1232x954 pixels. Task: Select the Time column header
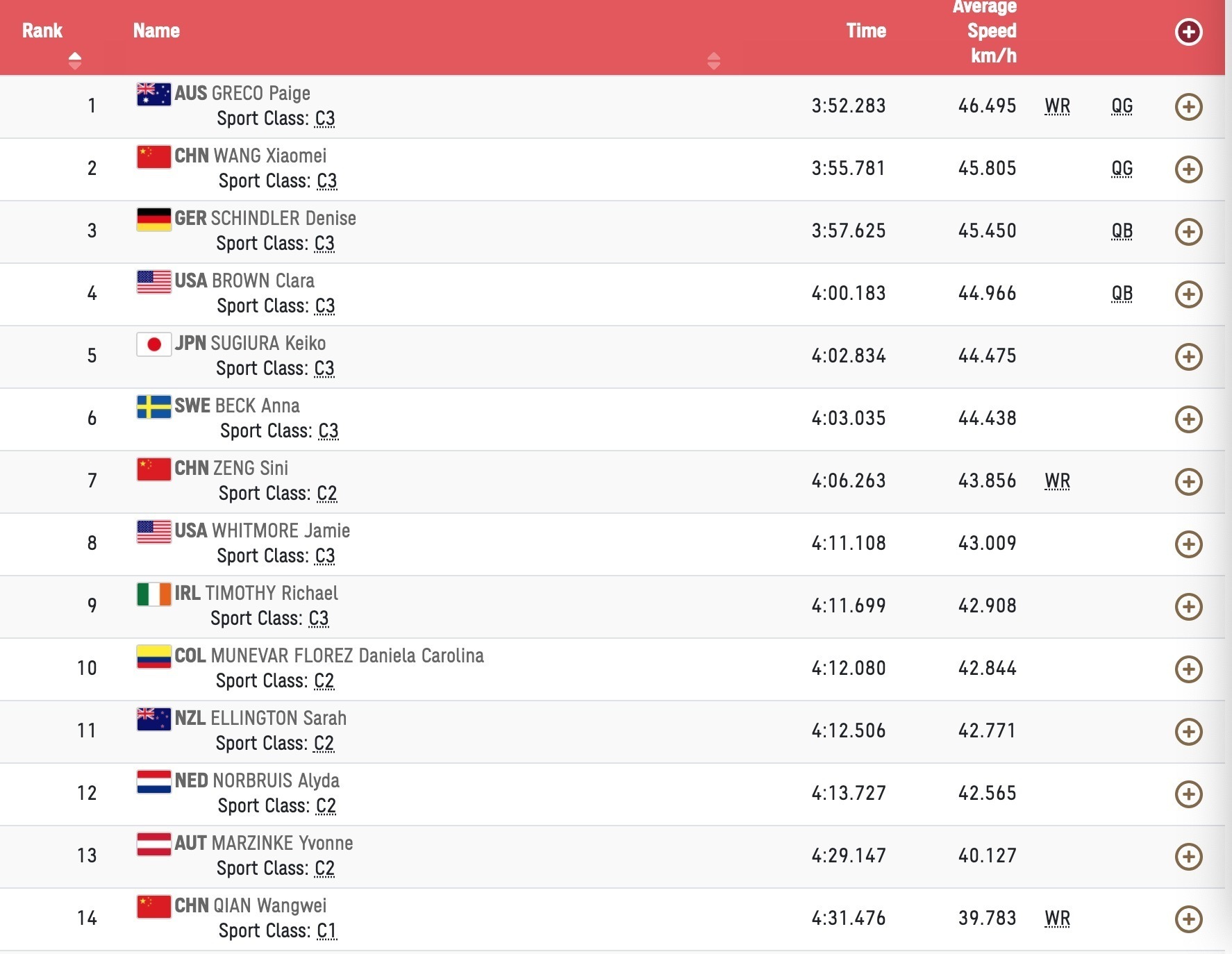[866, 31]
